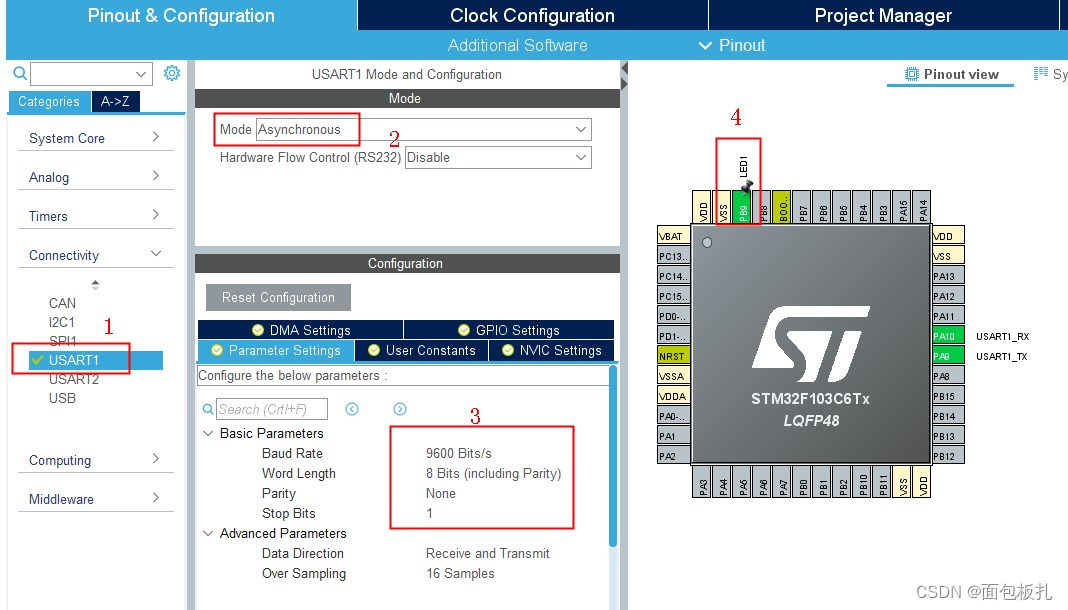Open the User Constants tab
This screenshot has width=1068, height=610.
(x=422, y=350)
